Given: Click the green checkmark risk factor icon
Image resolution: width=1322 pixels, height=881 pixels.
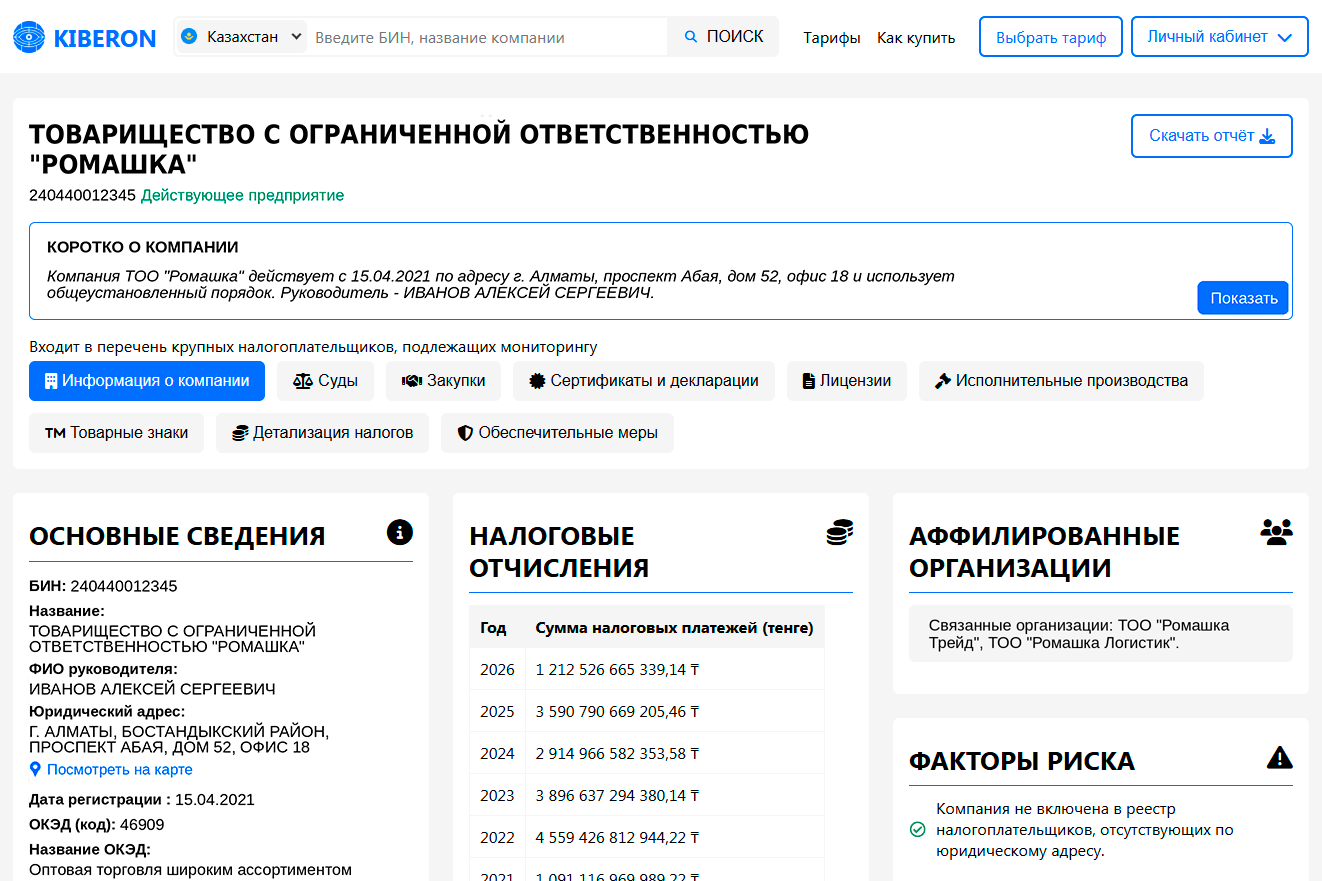Looking at the screenshot, I should 917,829.
